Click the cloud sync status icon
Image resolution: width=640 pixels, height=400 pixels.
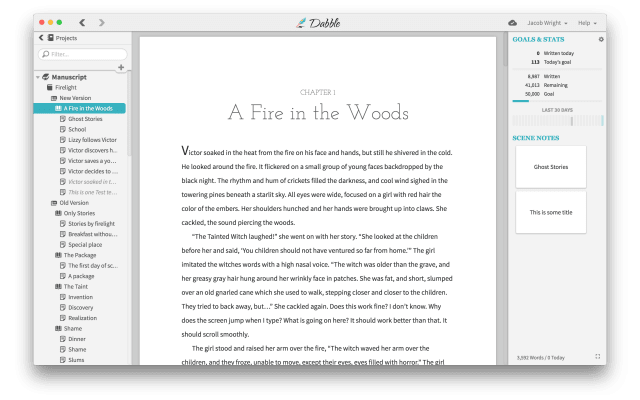(x=512, y=23)
